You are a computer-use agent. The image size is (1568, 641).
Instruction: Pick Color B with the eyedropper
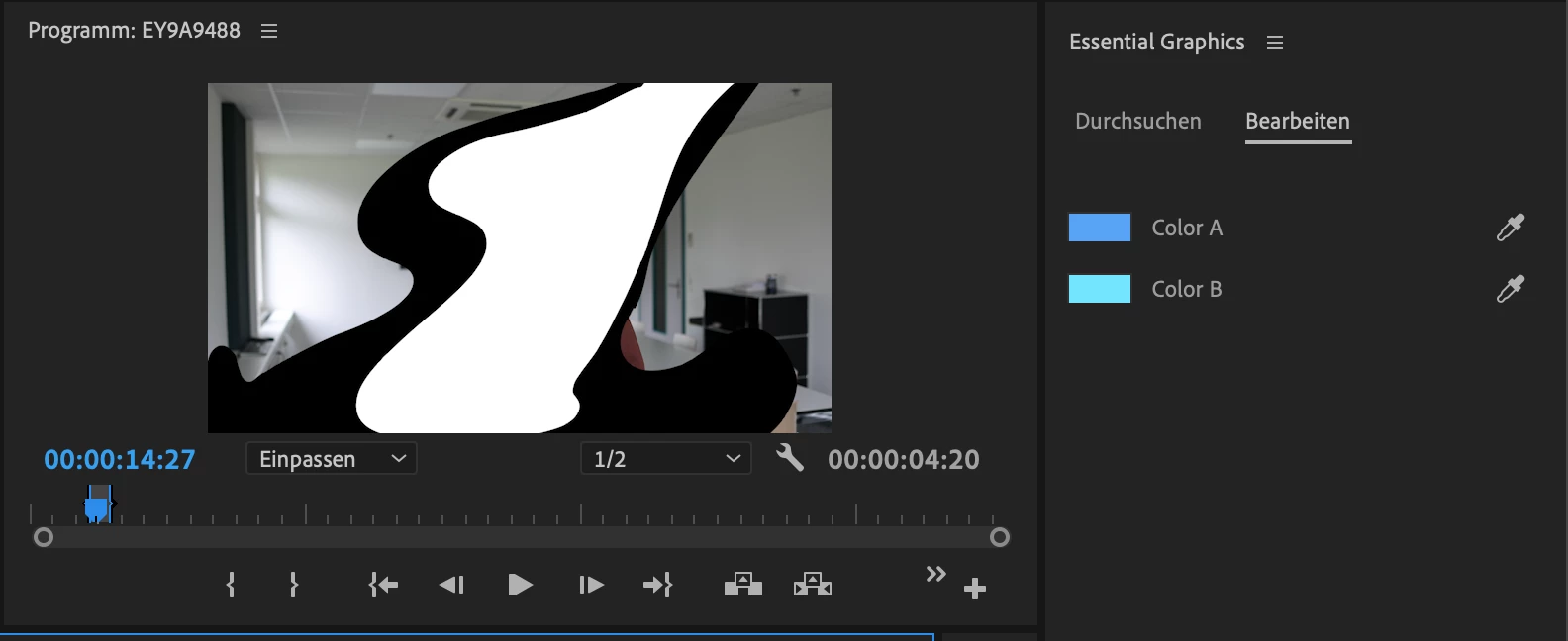[1511, 289]
